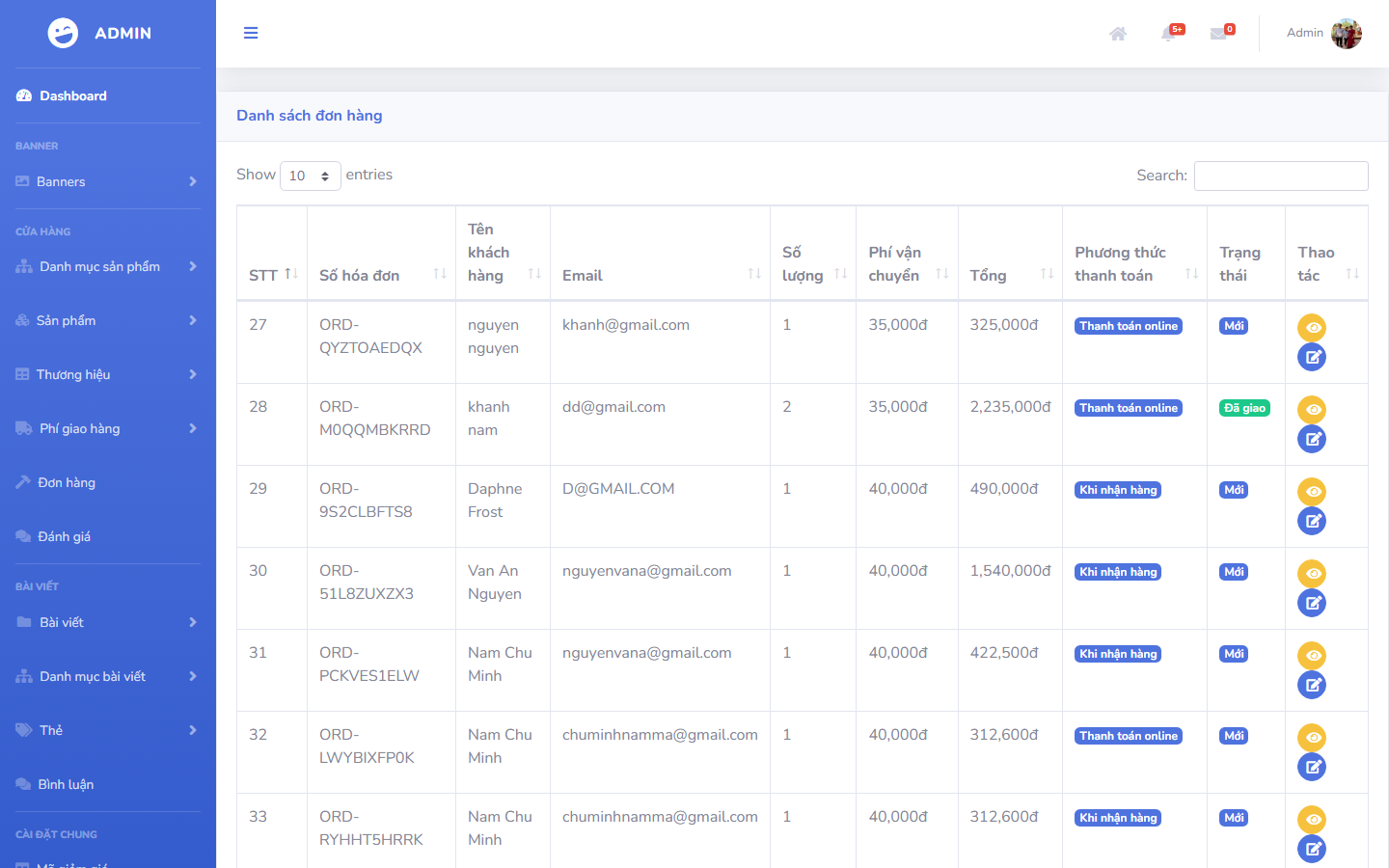Edit order ORD-LWYBIXFP0K with the pencil icon
This screenshot has height=868, width=1389.
pyautogui.click(x=1312, y=767)
